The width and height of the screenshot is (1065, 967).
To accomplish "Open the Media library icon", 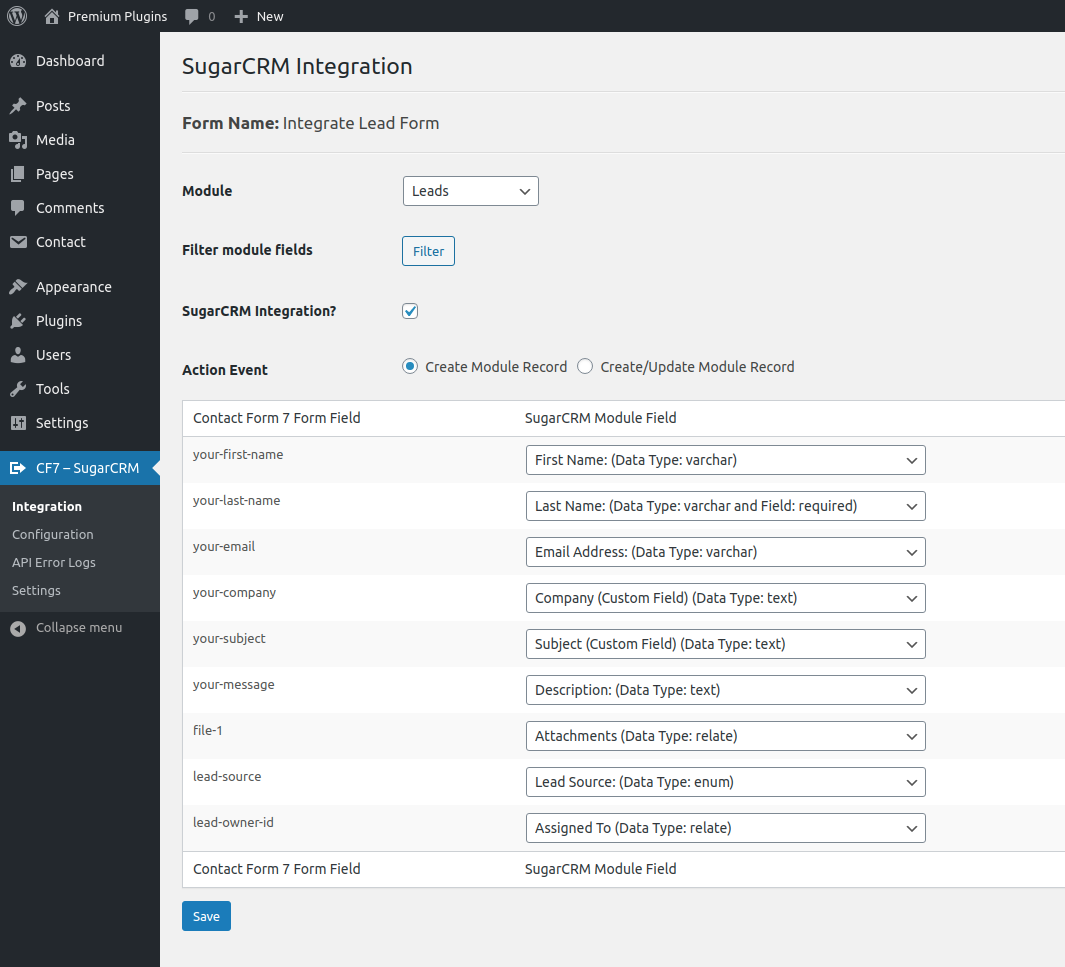I will click(x=20, y=140).
